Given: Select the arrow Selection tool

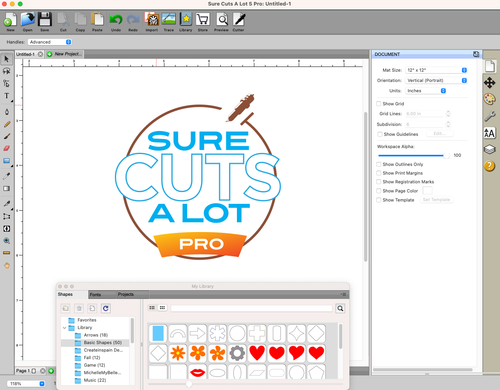Looking at the screenshot, I should (6, 59).
